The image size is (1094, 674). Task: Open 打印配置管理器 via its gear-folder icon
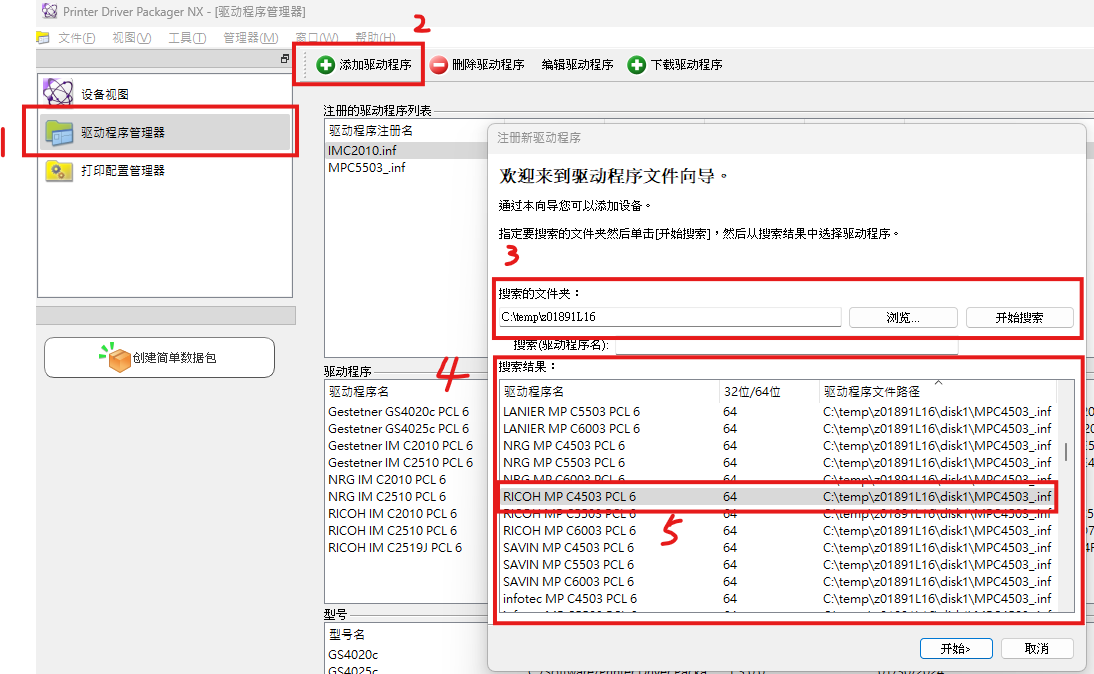tap(59, 170)
